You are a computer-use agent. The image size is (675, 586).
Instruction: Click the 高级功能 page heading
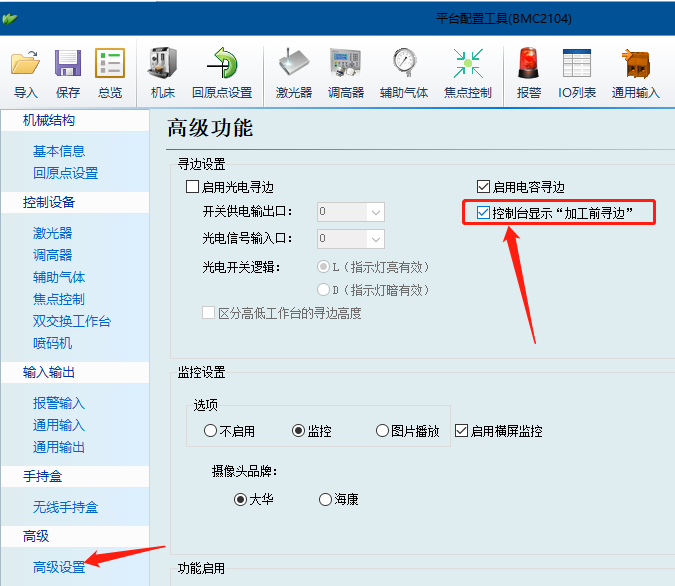point(210,128)
